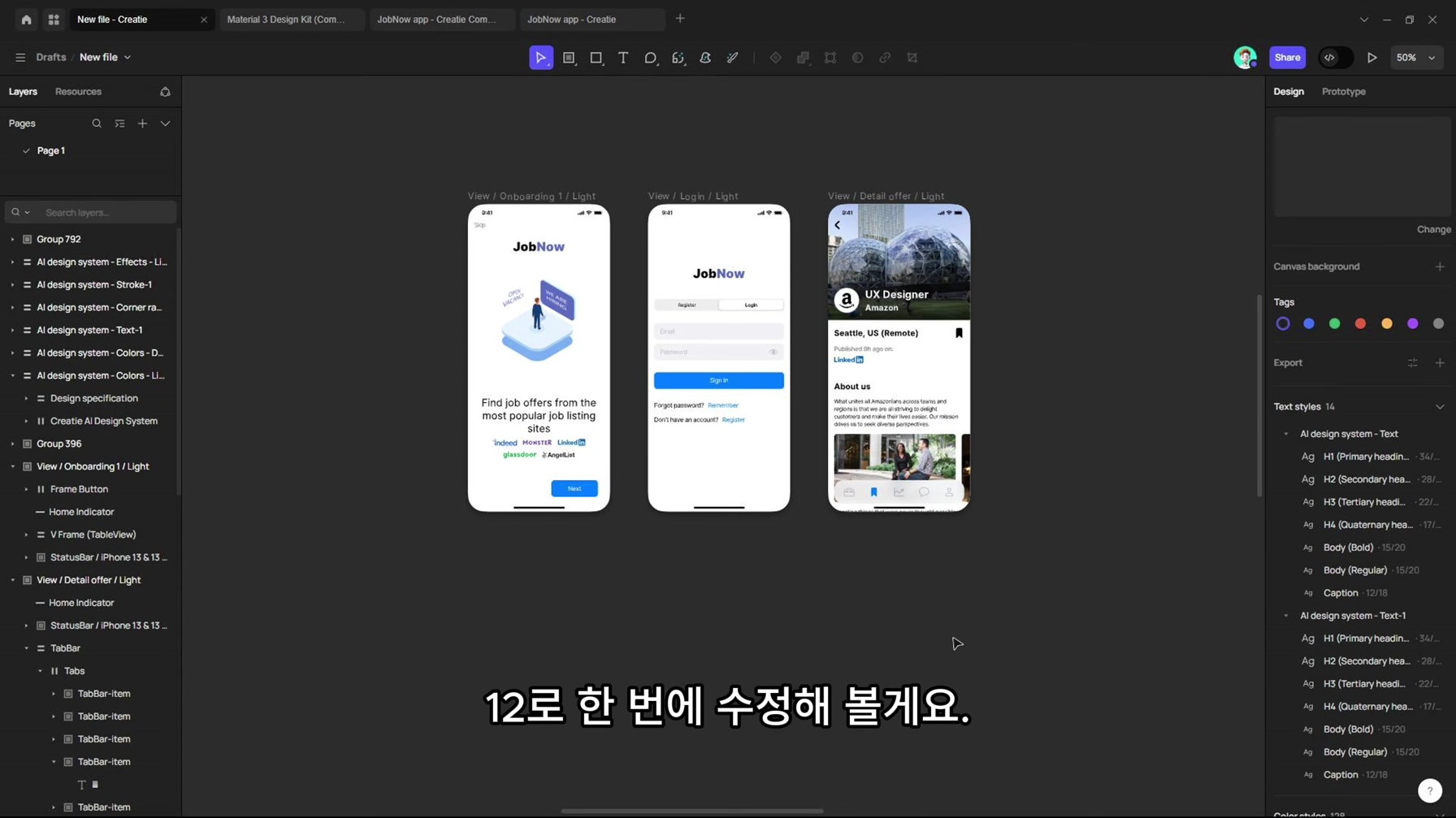Click Change for the file thumbnail
Image resolution: width=1456 pixels, height=818 pixels.
coord(1433,230)
